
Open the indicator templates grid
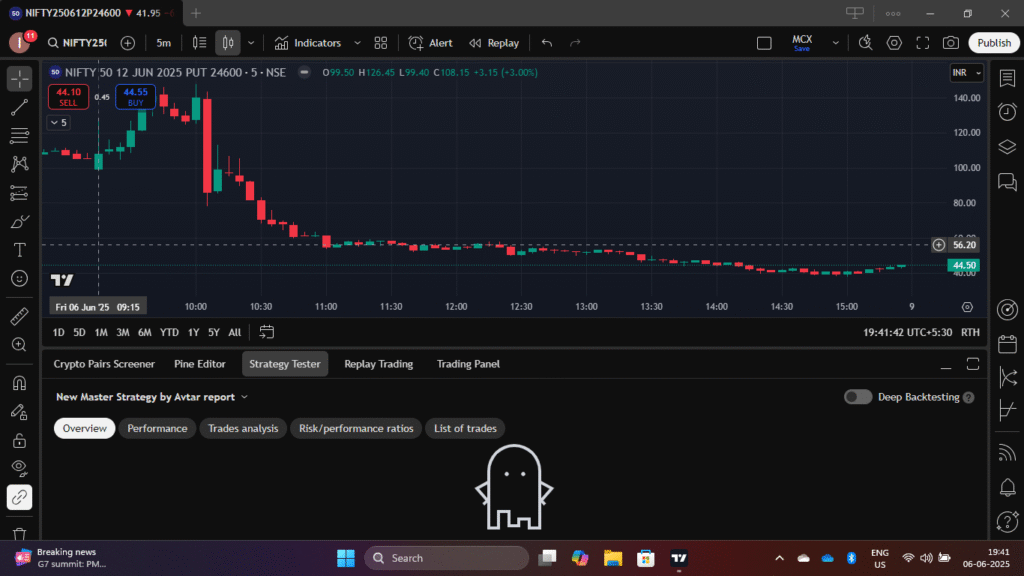[x=381, y=43]
